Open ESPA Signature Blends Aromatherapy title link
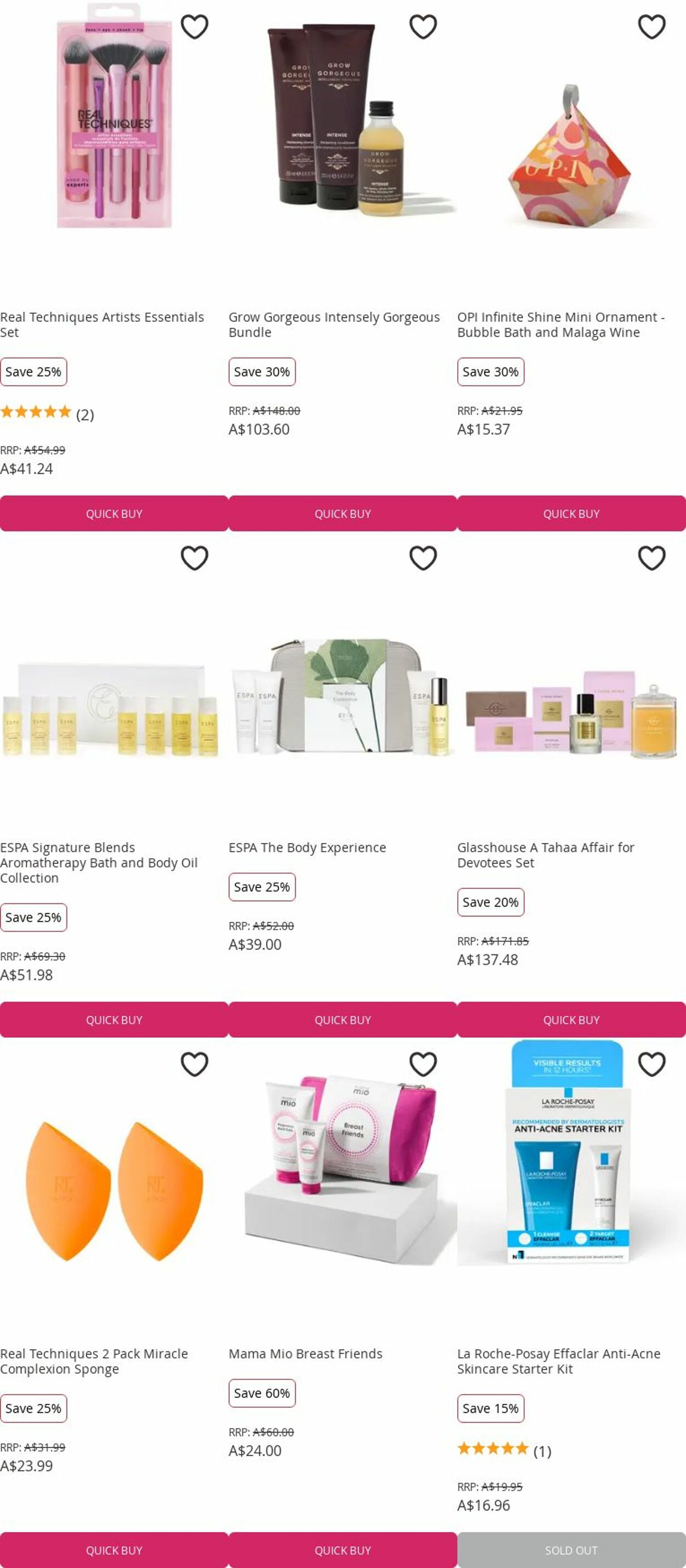The height and width of the screenshot is (1568, 686). (x=99, y=863)
